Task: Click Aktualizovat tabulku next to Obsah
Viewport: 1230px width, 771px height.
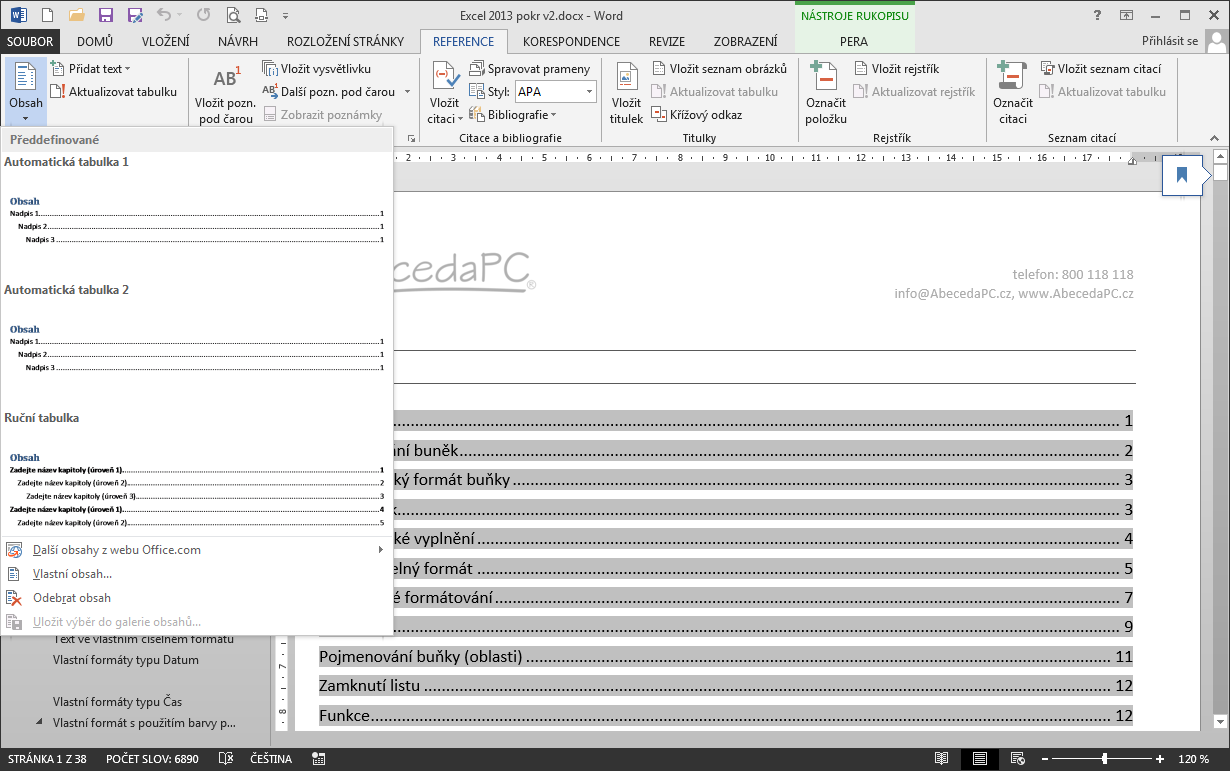Action: click(113, 92)
